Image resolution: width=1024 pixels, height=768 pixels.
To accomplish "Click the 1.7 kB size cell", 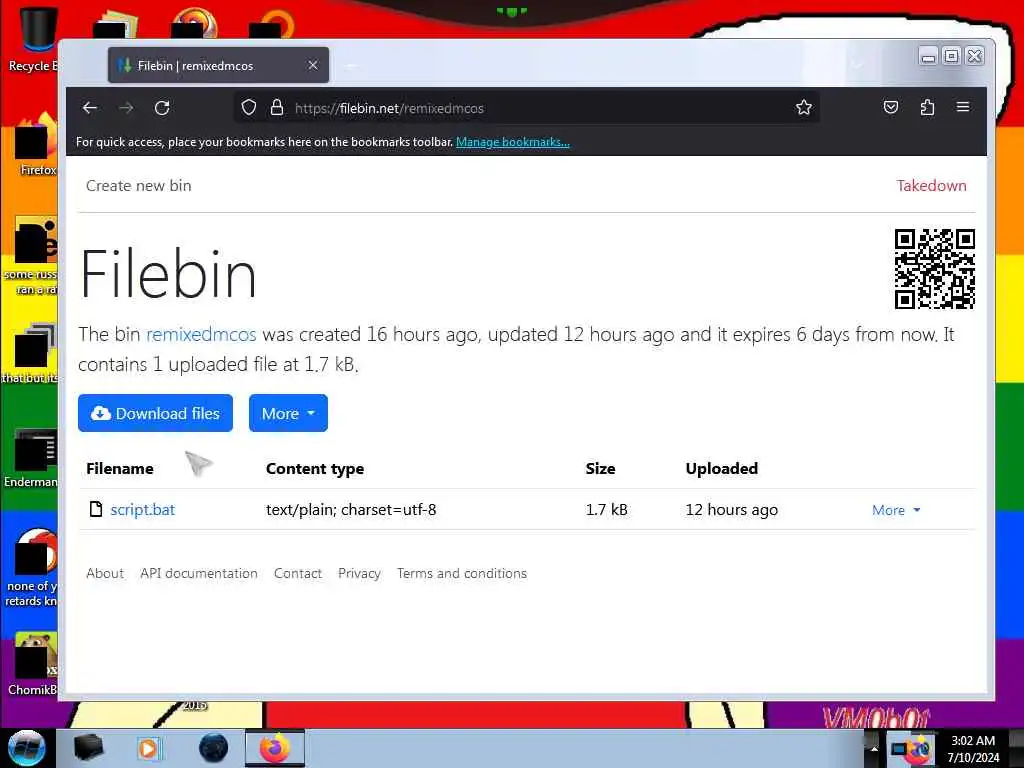I will (x=607, y=509).
